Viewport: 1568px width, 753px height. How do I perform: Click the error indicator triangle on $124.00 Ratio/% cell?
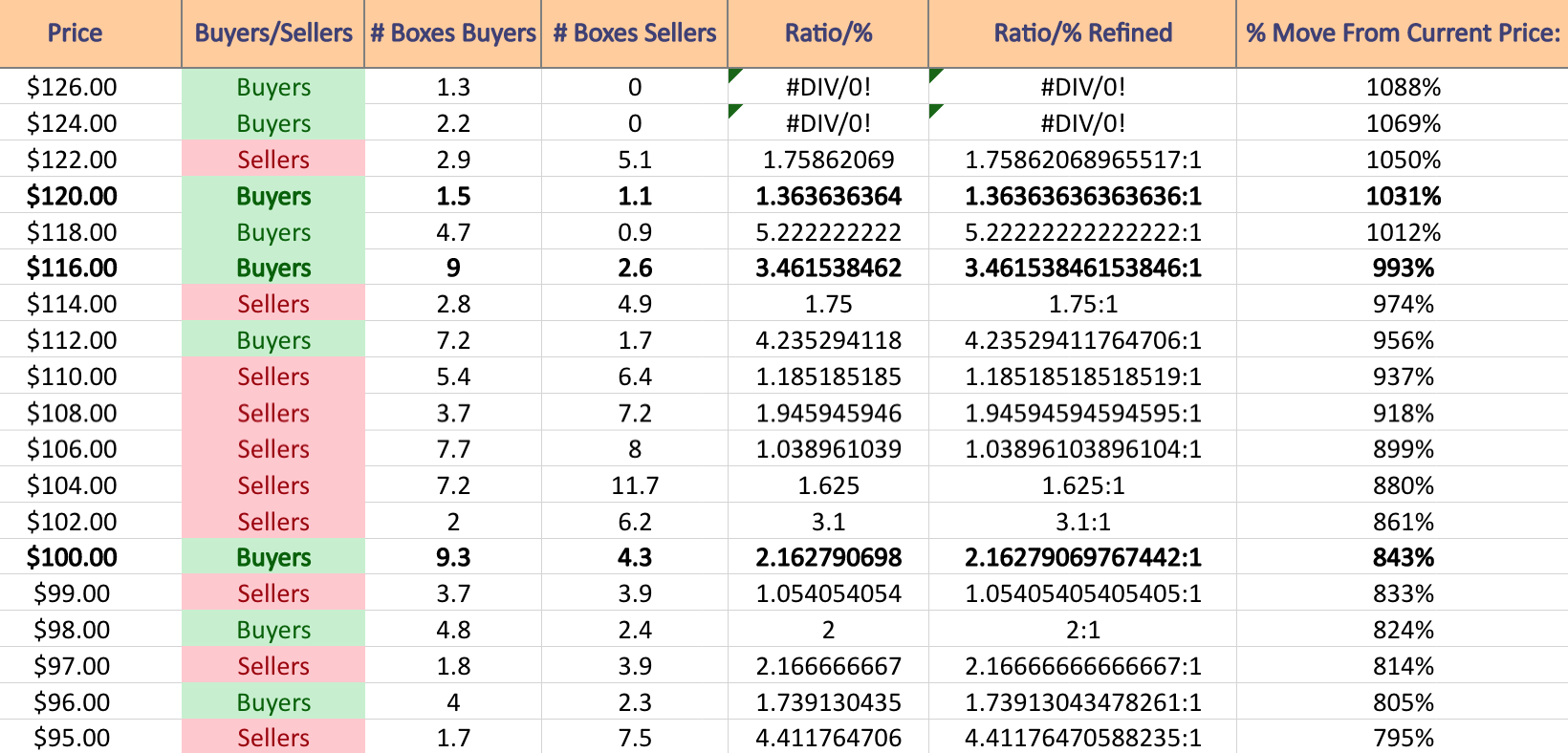[x=733, y=110]
